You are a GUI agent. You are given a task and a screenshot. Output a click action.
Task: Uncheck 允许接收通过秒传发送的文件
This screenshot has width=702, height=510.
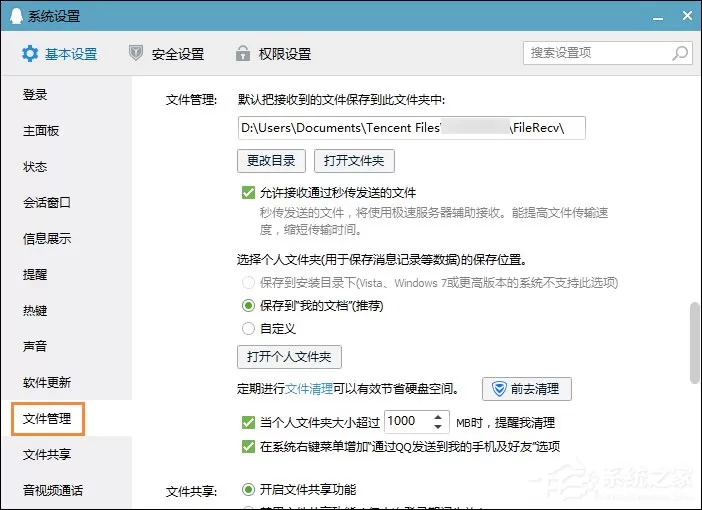[248, 193]
